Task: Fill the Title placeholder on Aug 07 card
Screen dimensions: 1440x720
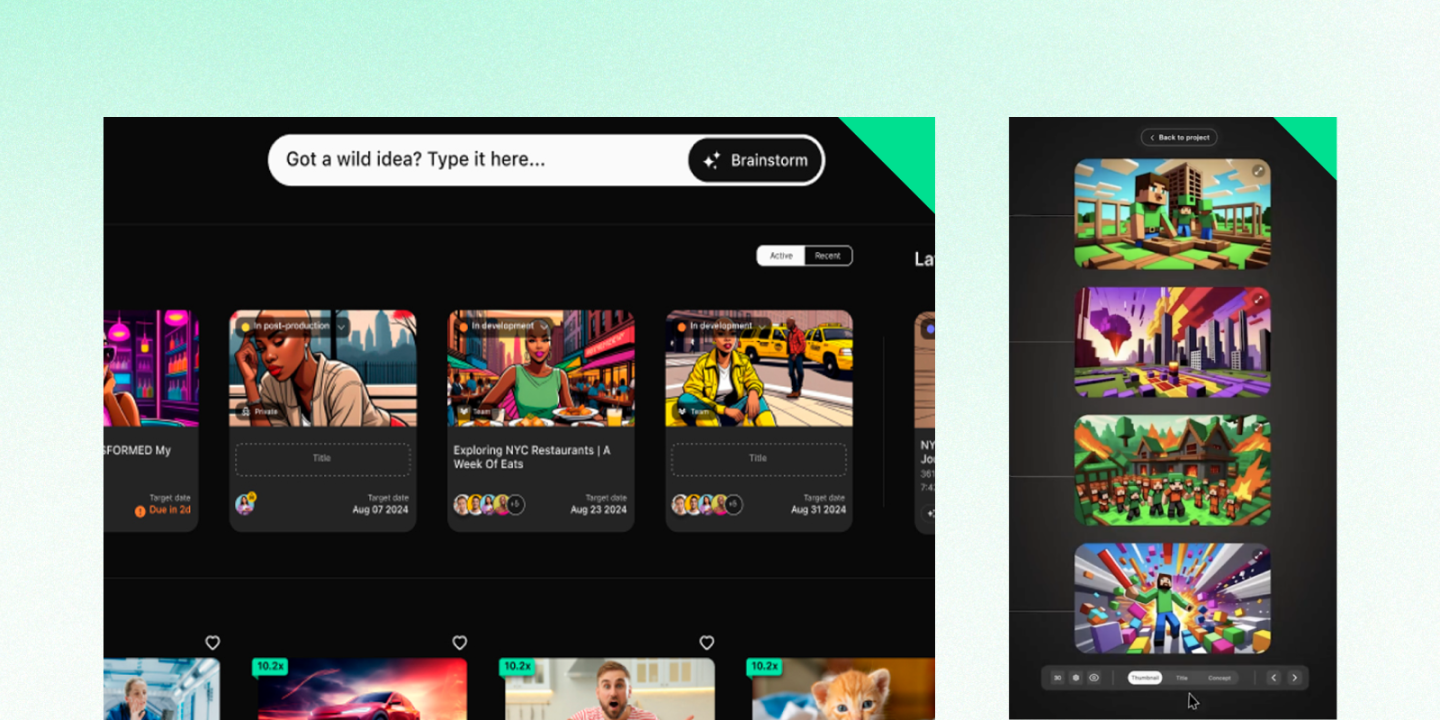Action: (x=323, y=459)
